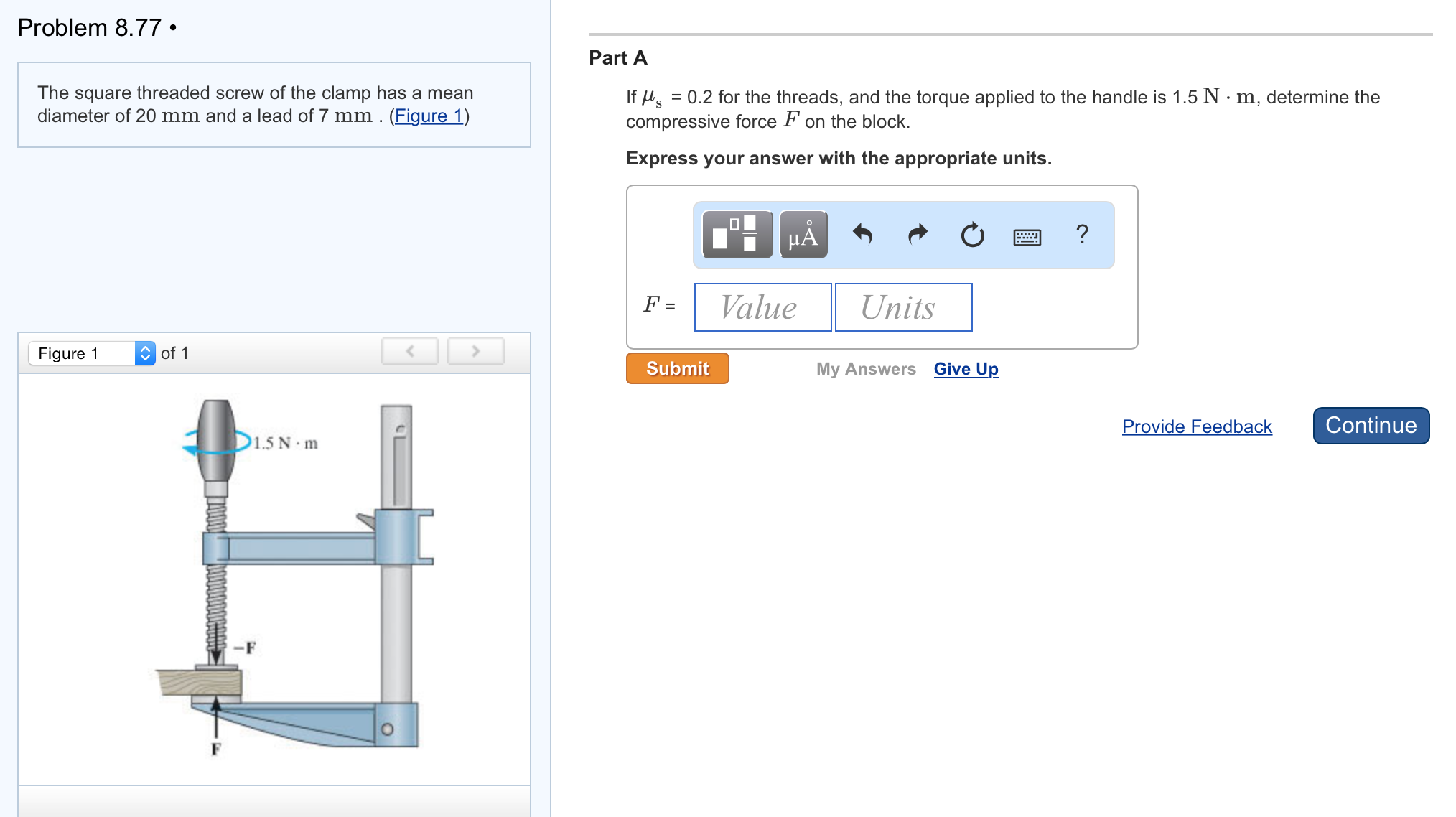Undo the last answer entry
This screenshot has width=1456, height=817.
coord(863,235)
